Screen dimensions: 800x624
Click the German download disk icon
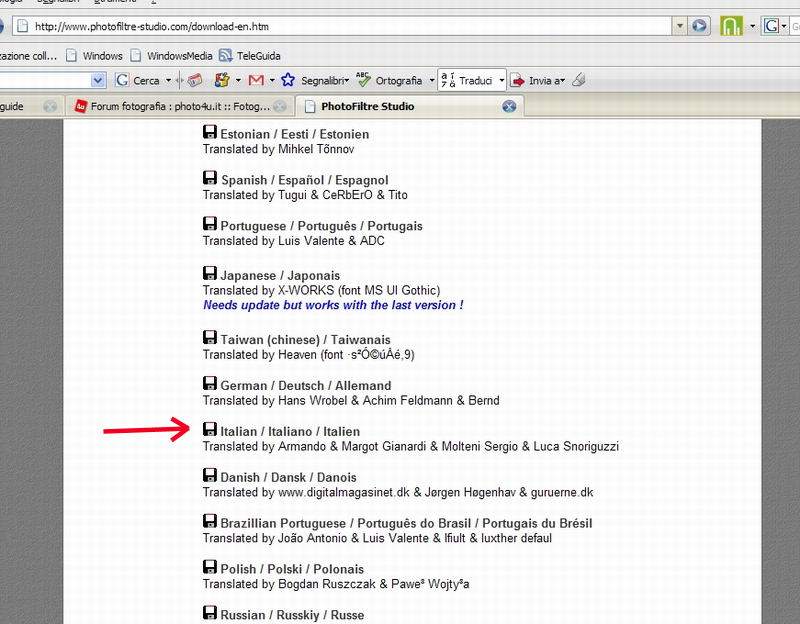point(210,384)
